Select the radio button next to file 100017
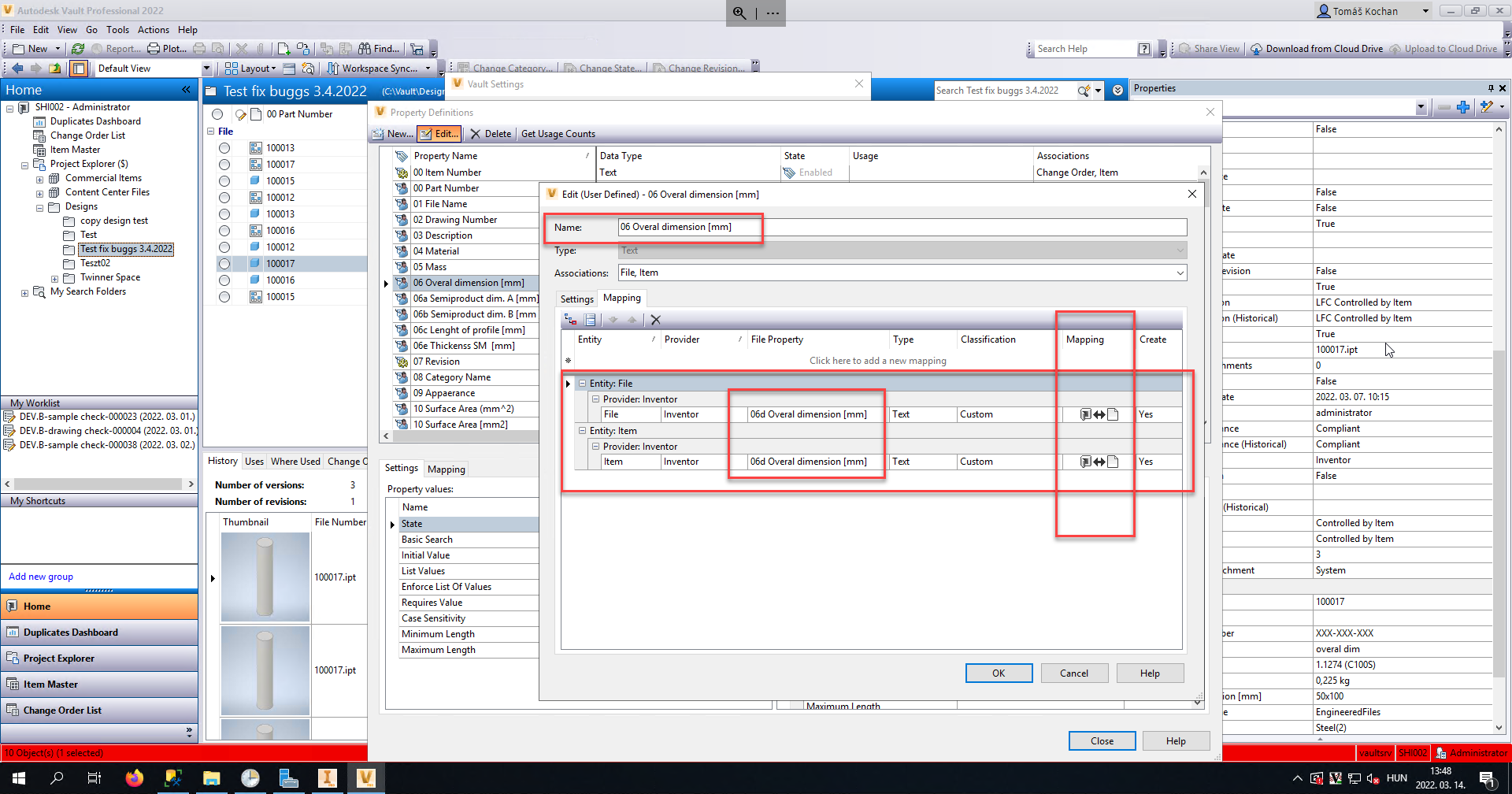The height and width of the screenshot is (794, 1512). (224, 263)
